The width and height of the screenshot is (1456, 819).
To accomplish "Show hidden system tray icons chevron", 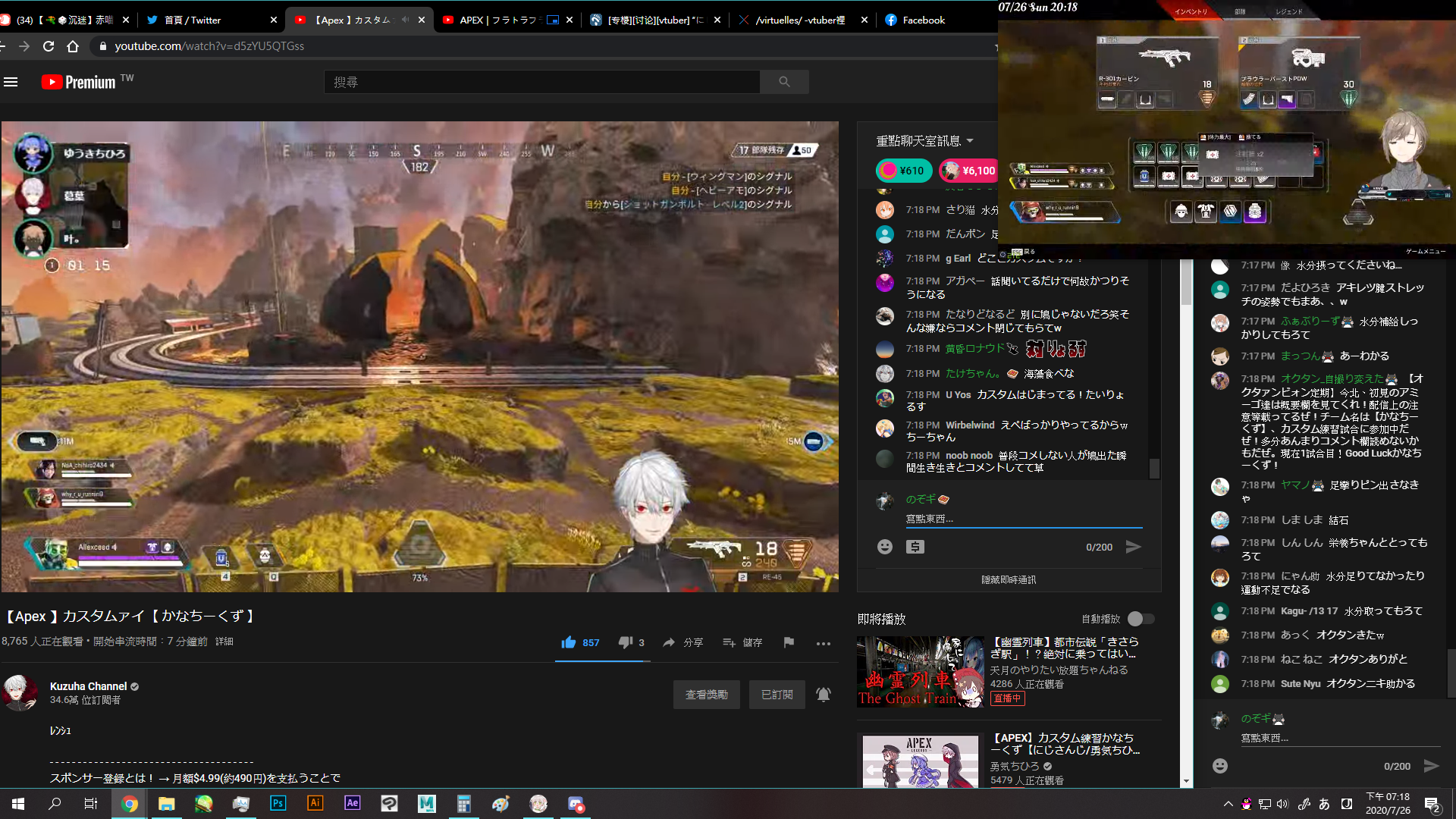I will [1228, 804].
